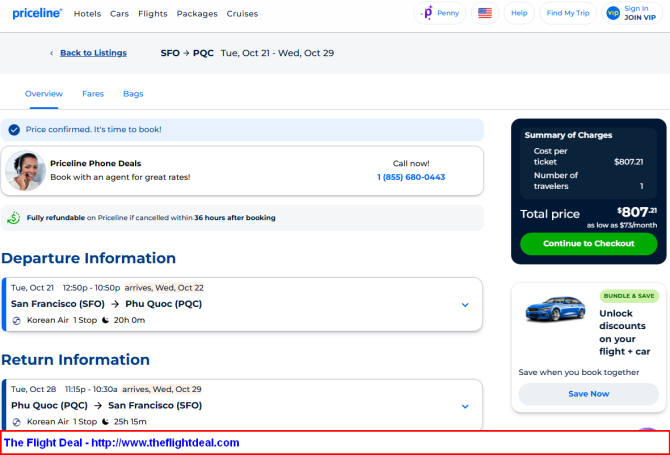Click the arrow between Phu Quoc and San Francisco
This screenshot has height=455, width=670.
(x=98, y=406)
